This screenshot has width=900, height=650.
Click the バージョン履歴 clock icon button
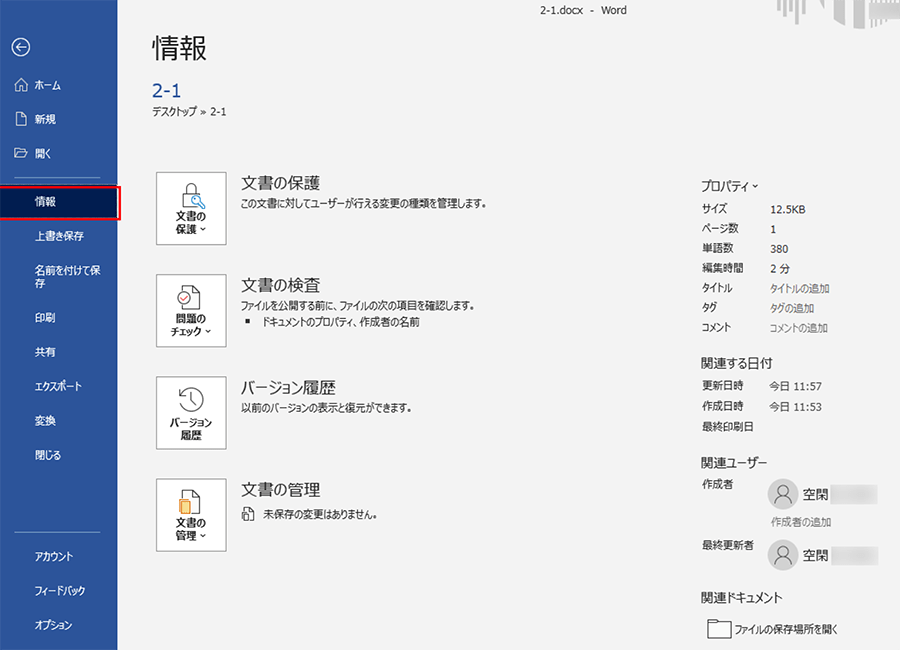pyautogui.click(x=191, y=415)
